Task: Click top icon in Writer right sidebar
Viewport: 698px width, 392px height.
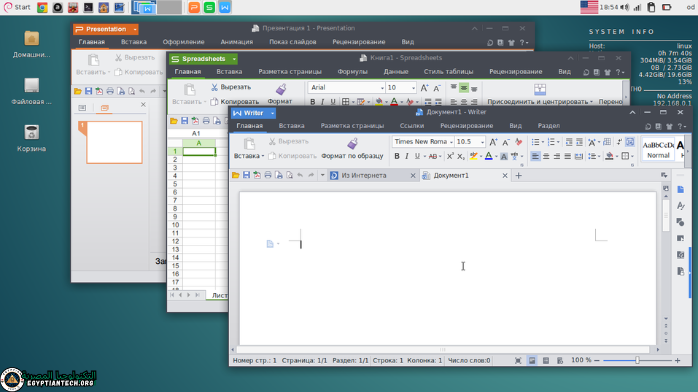Action: tap(681, 190)
